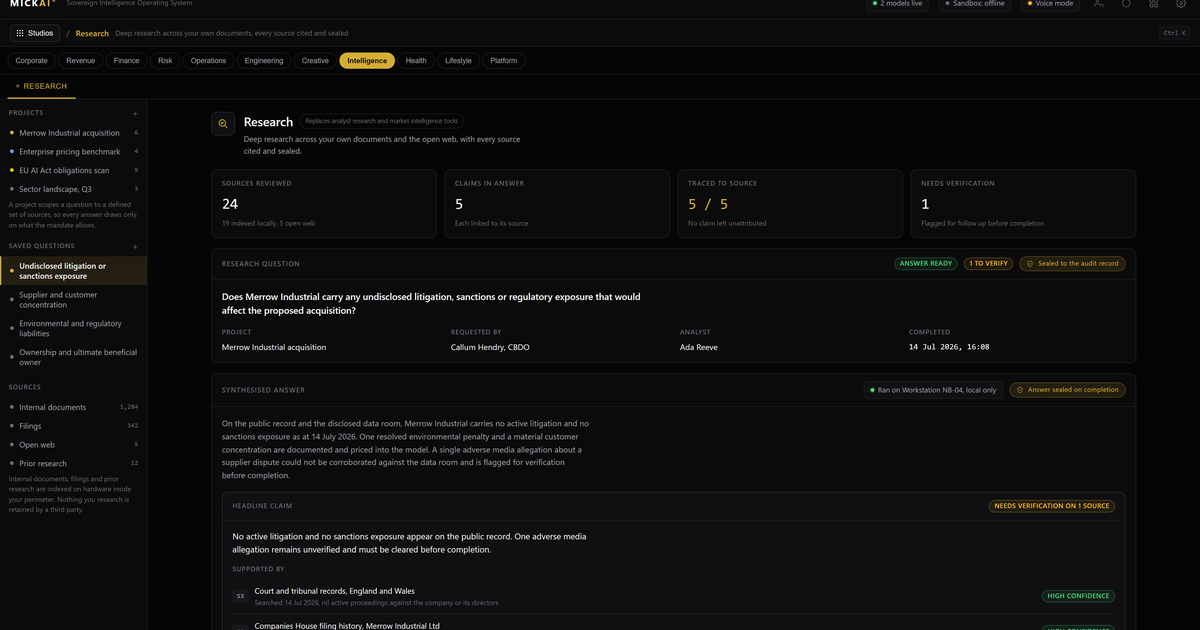Image resolution: width=1200 pixels, height=630 pixels.
Task: Switch to the Lifestyle tab
Action: click(458, 61)
